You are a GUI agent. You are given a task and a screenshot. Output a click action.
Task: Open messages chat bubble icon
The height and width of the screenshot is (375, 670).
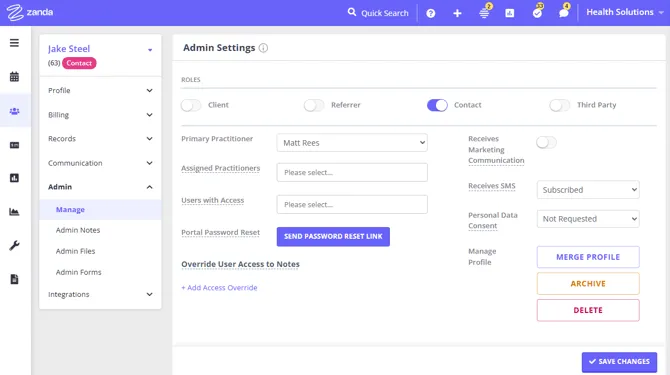(x=564, y=13)
